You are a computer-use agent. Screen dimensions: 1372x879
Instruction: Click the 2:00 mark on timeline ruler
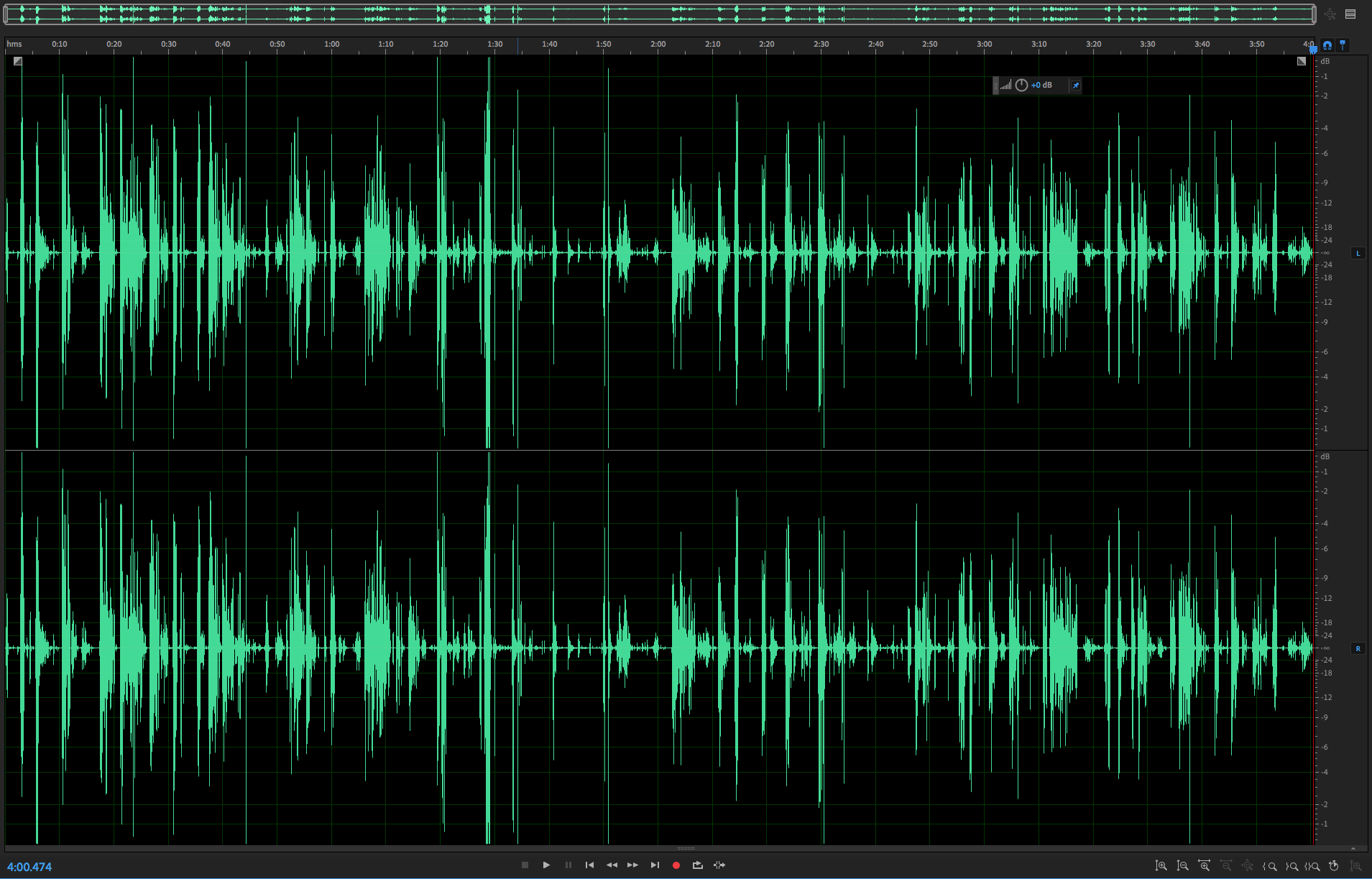coord(658,45)
